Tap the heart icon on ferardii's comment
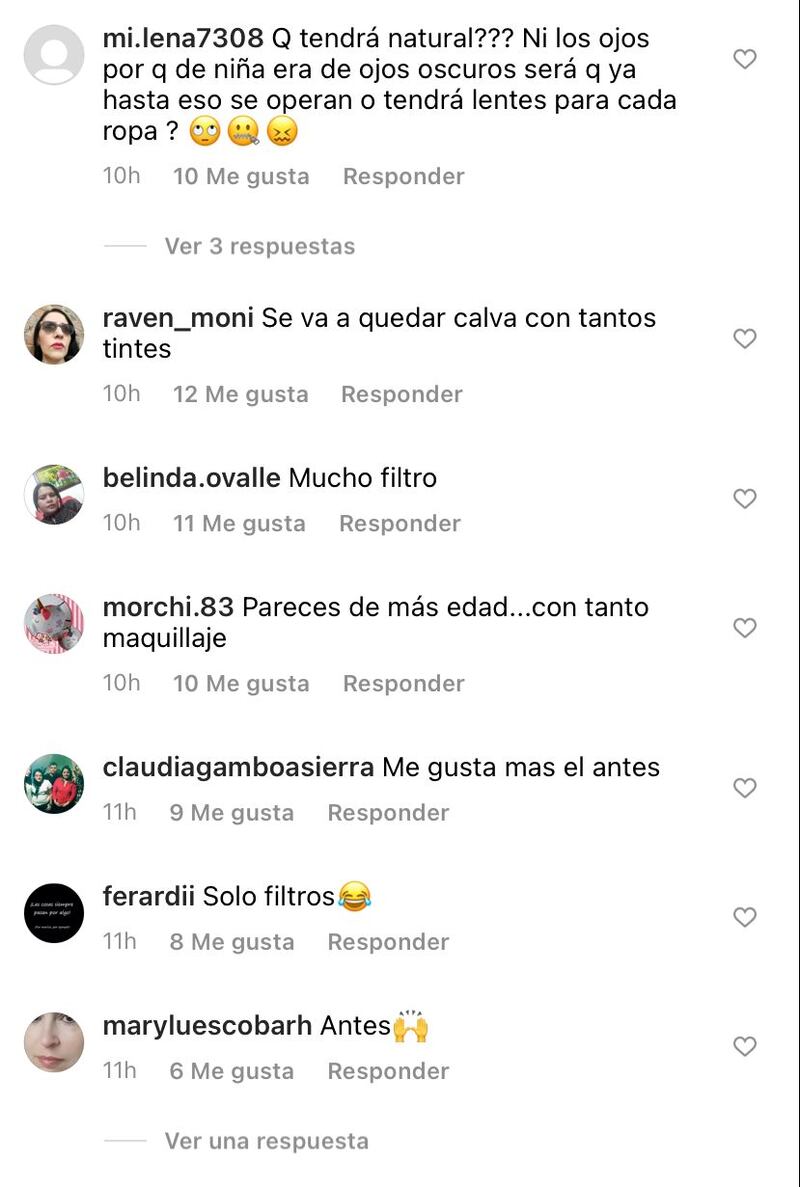 pyautogui.click(x=745, y=918)
